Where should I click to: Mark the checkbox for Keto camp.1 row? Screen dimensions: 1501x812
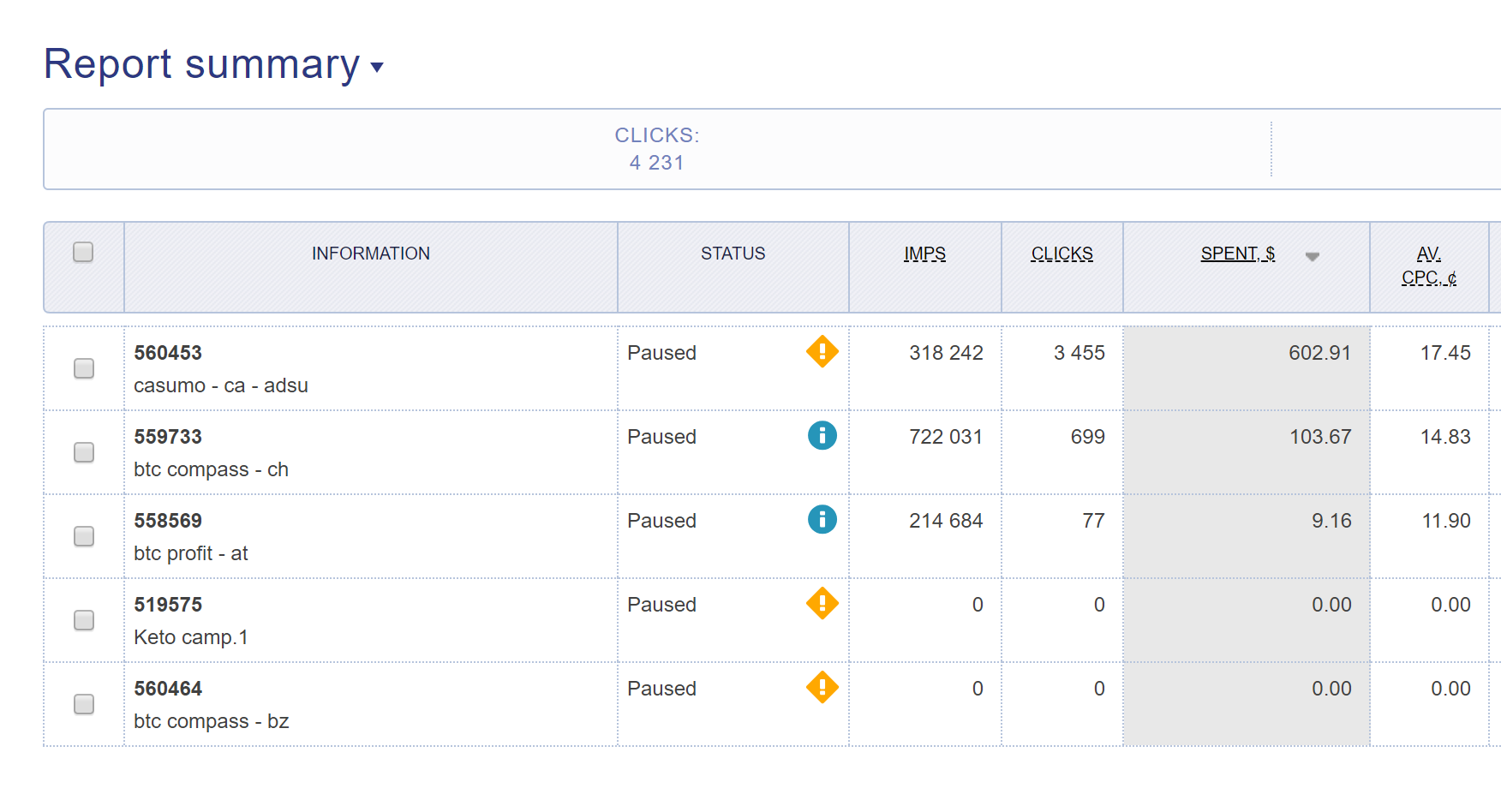click(84, 620)
